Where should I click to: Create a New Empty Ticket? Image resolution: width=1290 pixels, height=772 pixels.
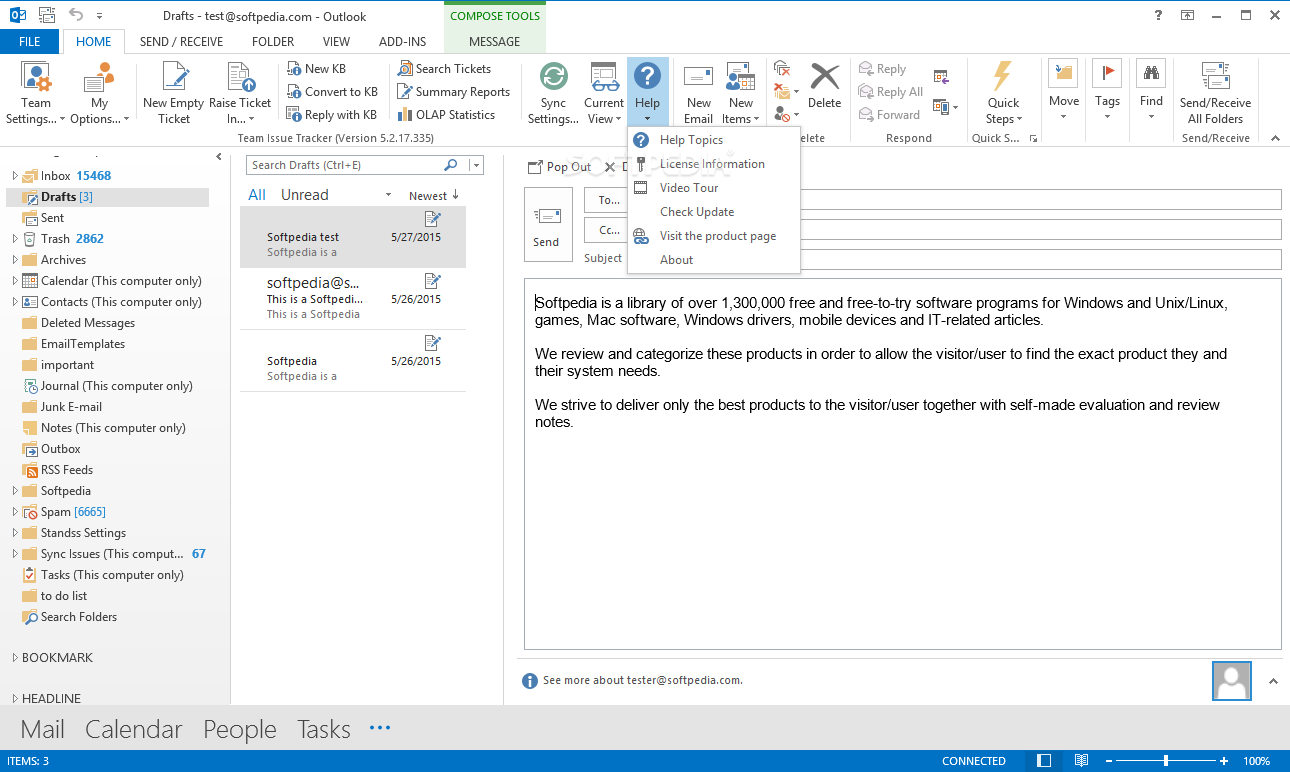point(173,93)
